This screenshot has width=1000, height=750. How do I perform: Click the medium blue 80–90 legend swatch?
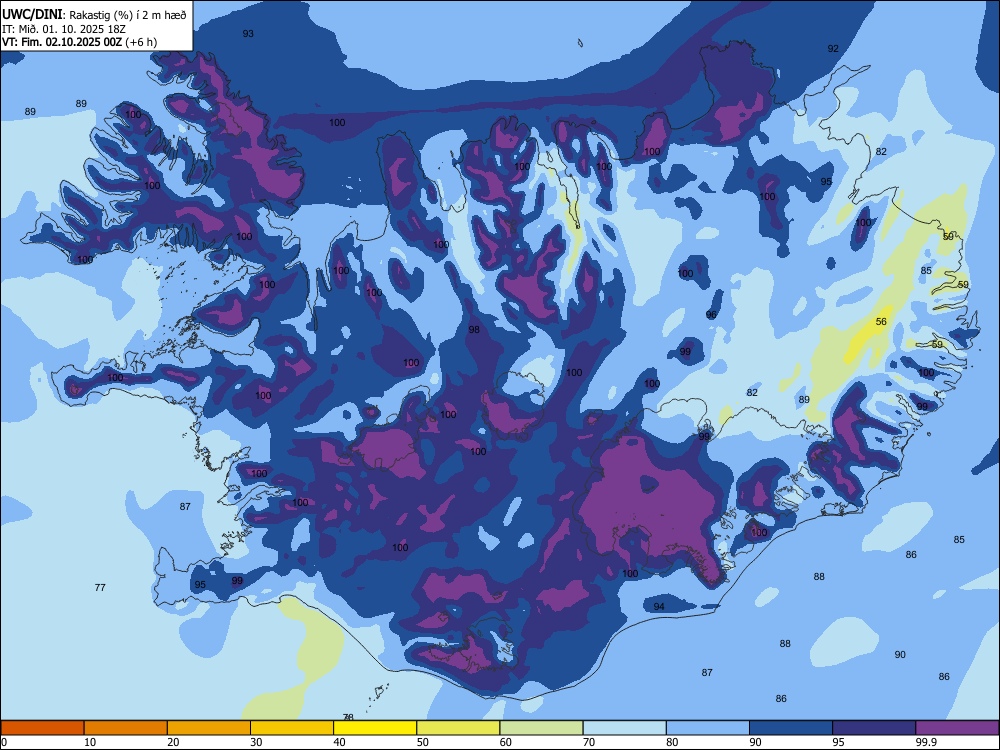coord(708,728)
